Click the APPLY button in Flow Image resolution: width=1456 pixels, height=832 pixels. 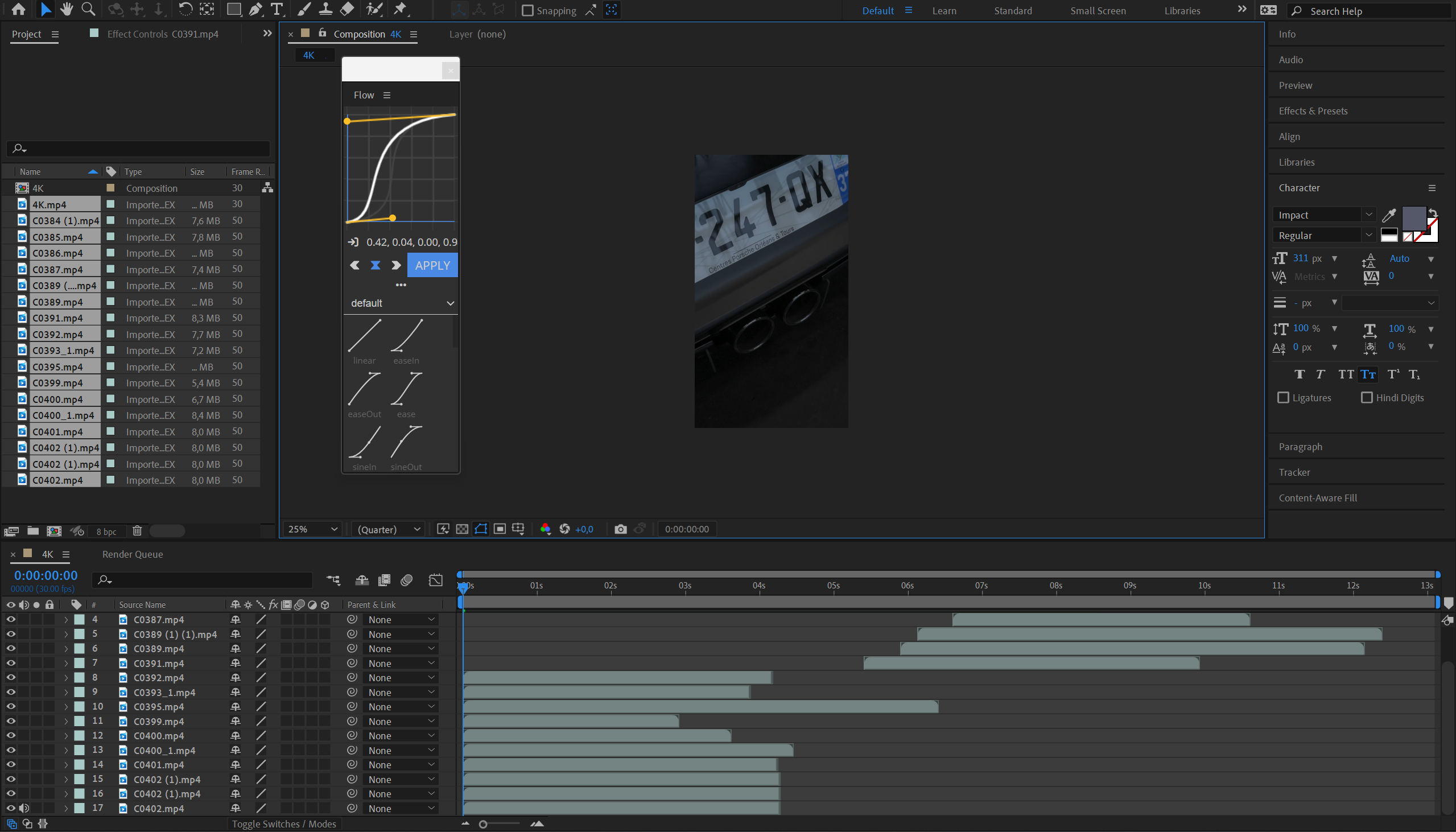click(x=432, y=265)
